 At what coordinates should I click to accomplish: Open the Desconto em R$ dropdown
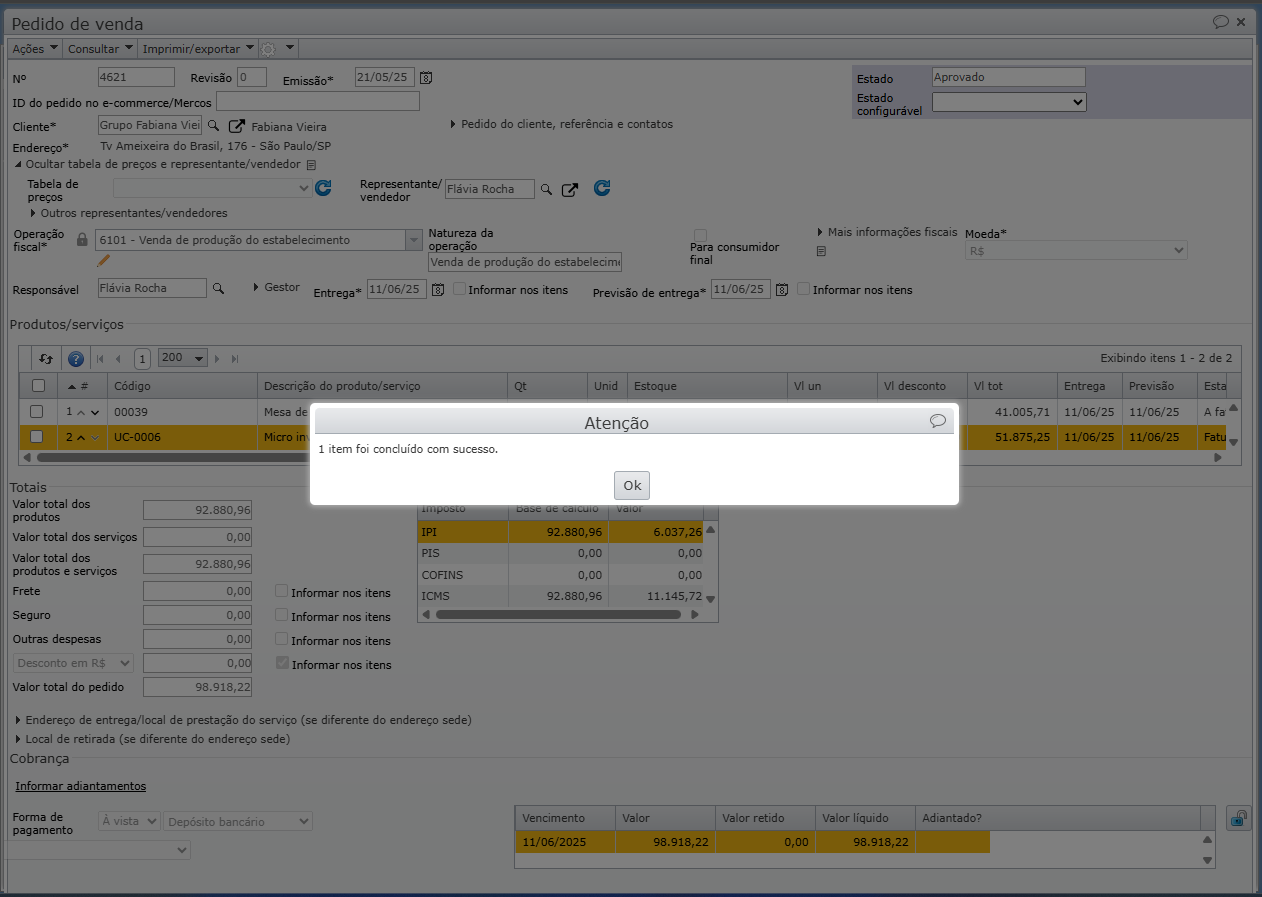[x=74, y=662]
